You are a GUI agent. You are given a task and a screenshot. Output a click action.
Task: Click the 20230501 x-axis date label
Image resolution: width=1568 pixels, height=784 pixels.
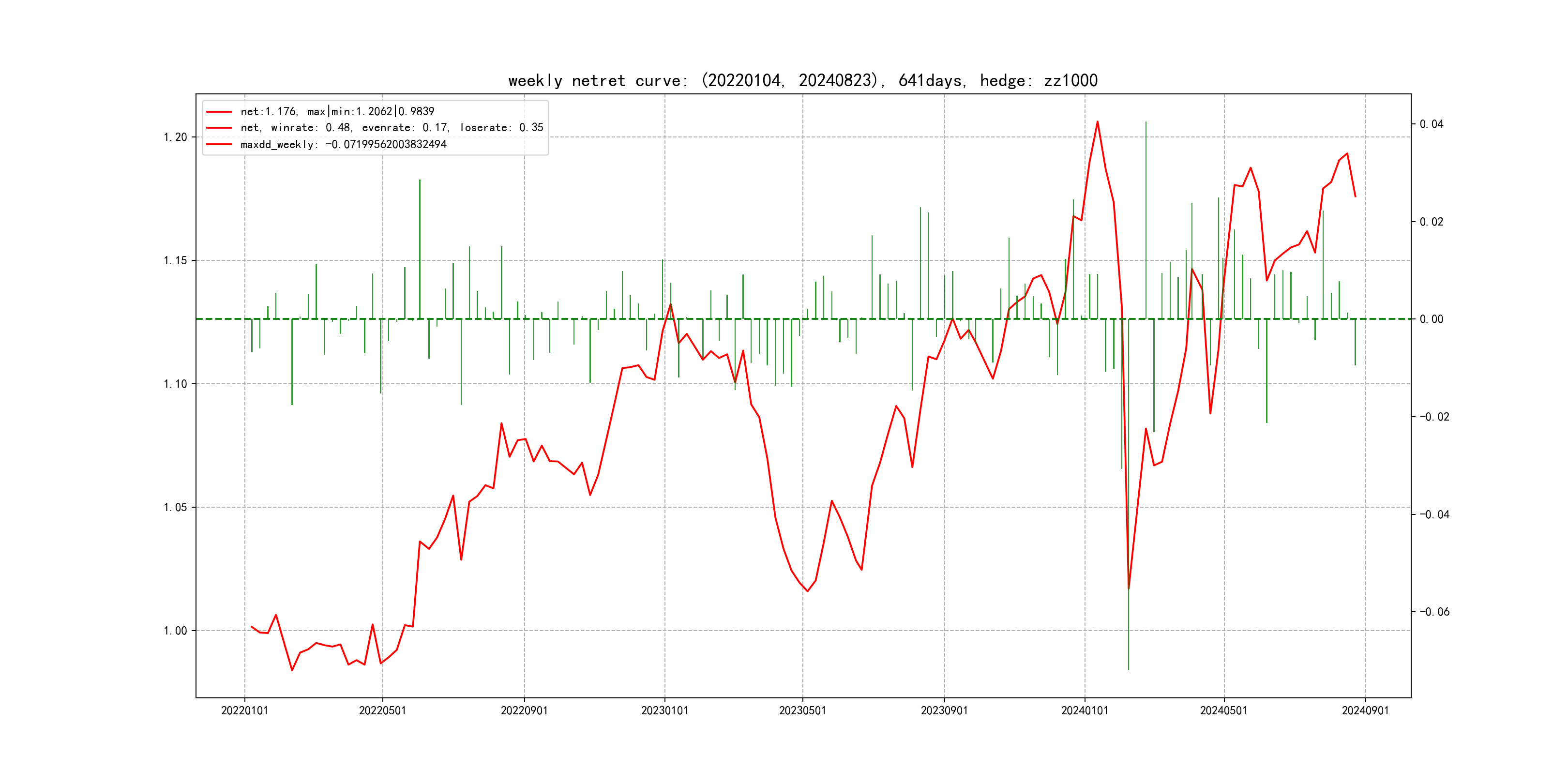[x=802, y=710]
